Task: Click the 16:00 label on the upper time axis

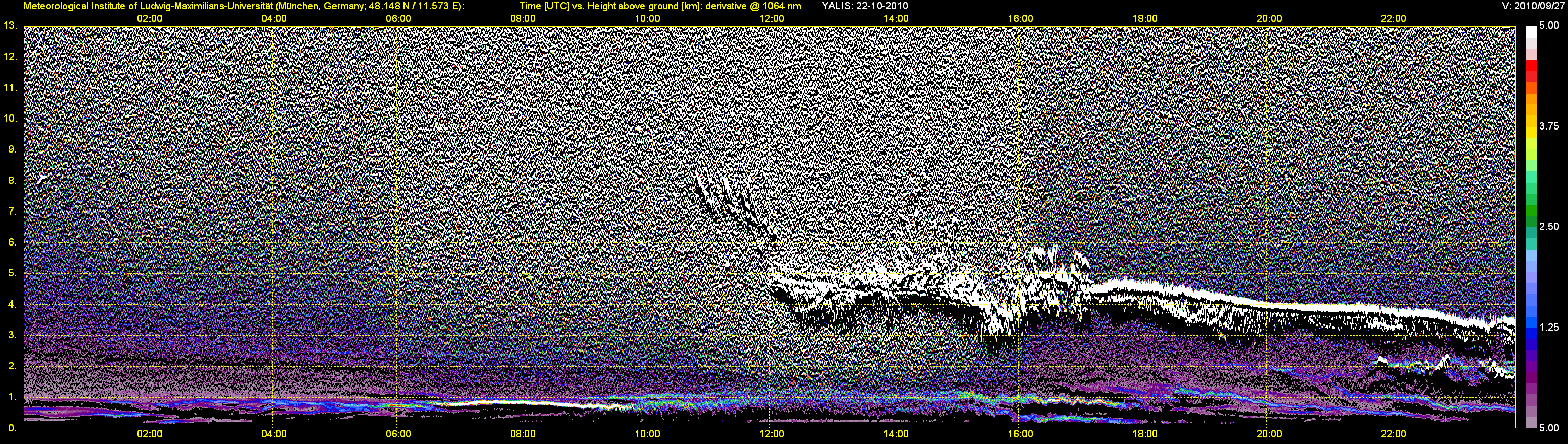Action: tap(1020, 19)
